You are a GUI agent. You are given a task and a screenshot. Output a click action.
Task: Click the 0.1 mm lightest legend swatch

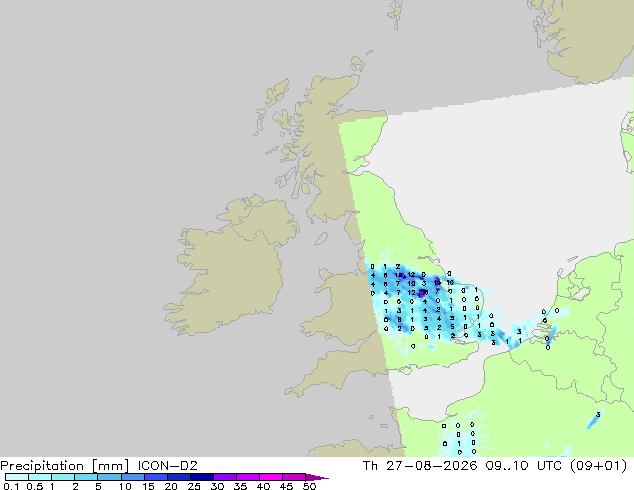pyautogui.click(x=17, y=477)
